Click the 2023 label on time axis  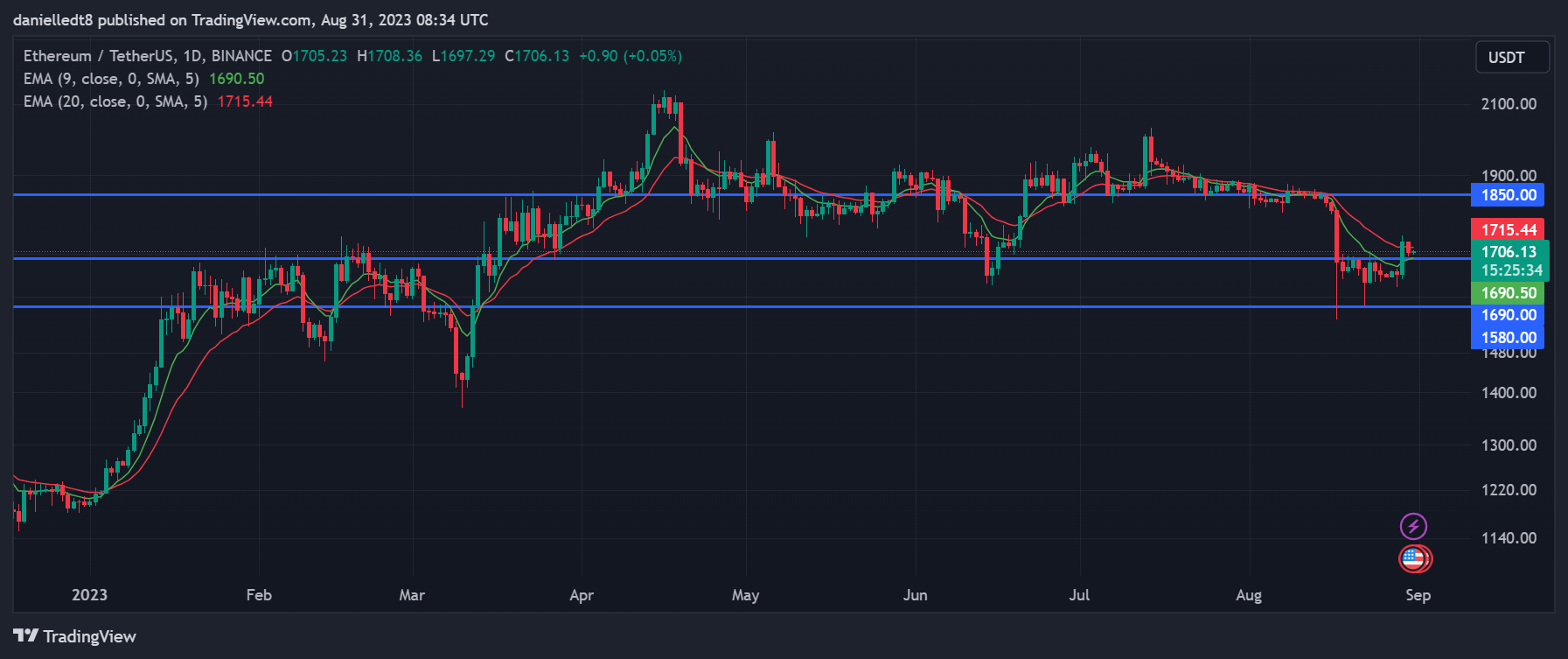tap(89, 595)
